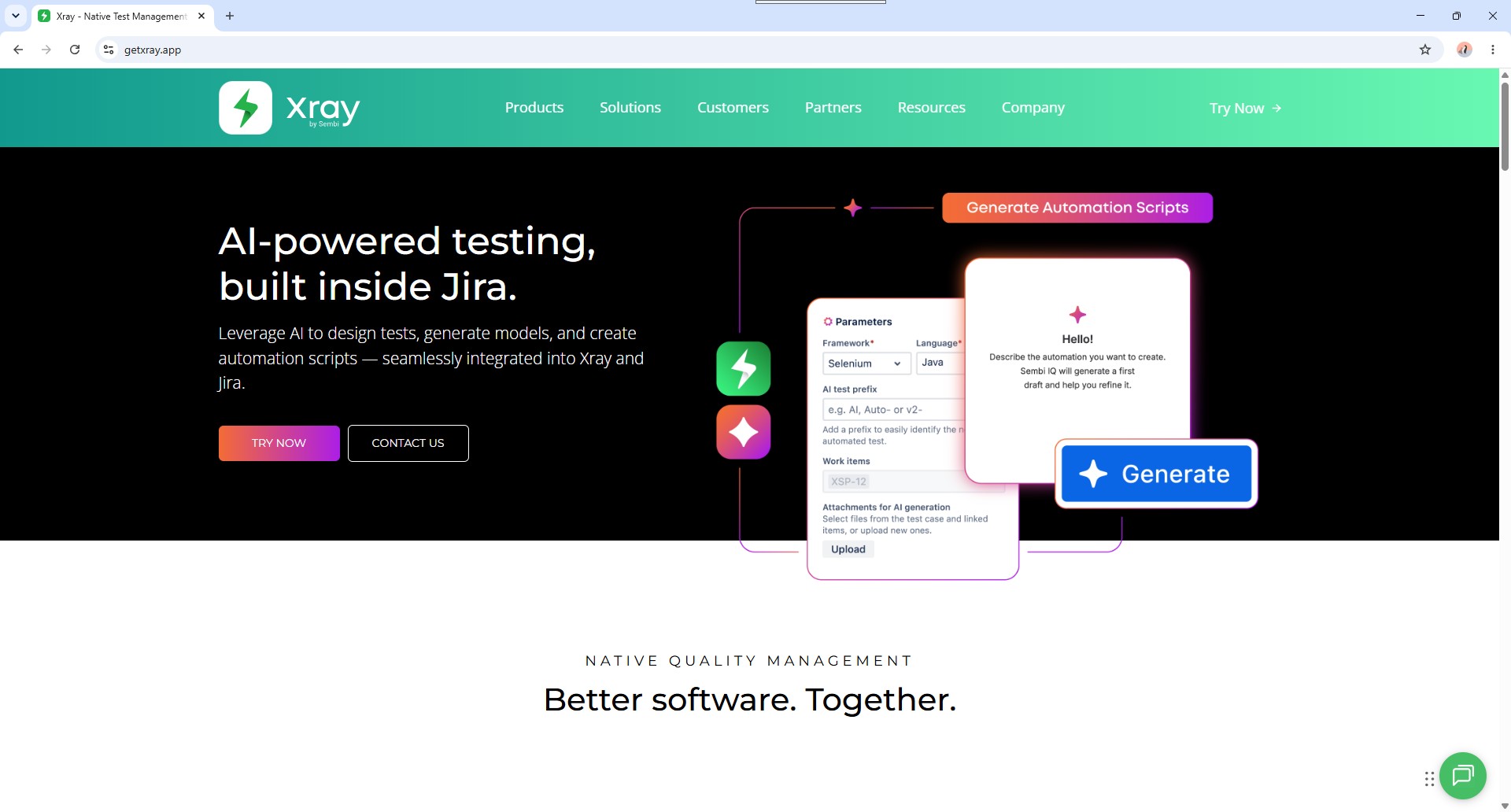Click the CONTACT US button
The image size is (1511, 812).
(x=408, y=443)
